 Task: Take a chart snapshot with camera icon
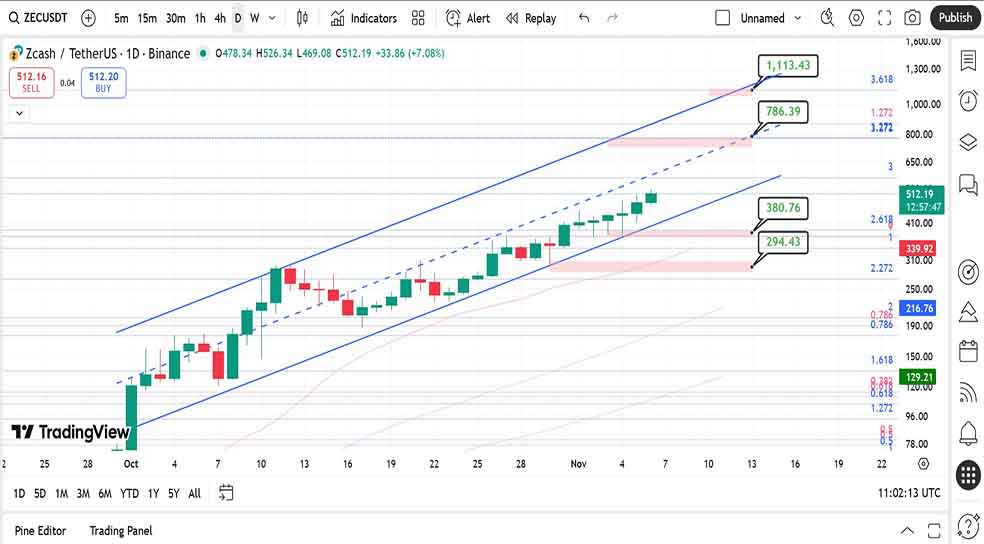pos(912,18)
